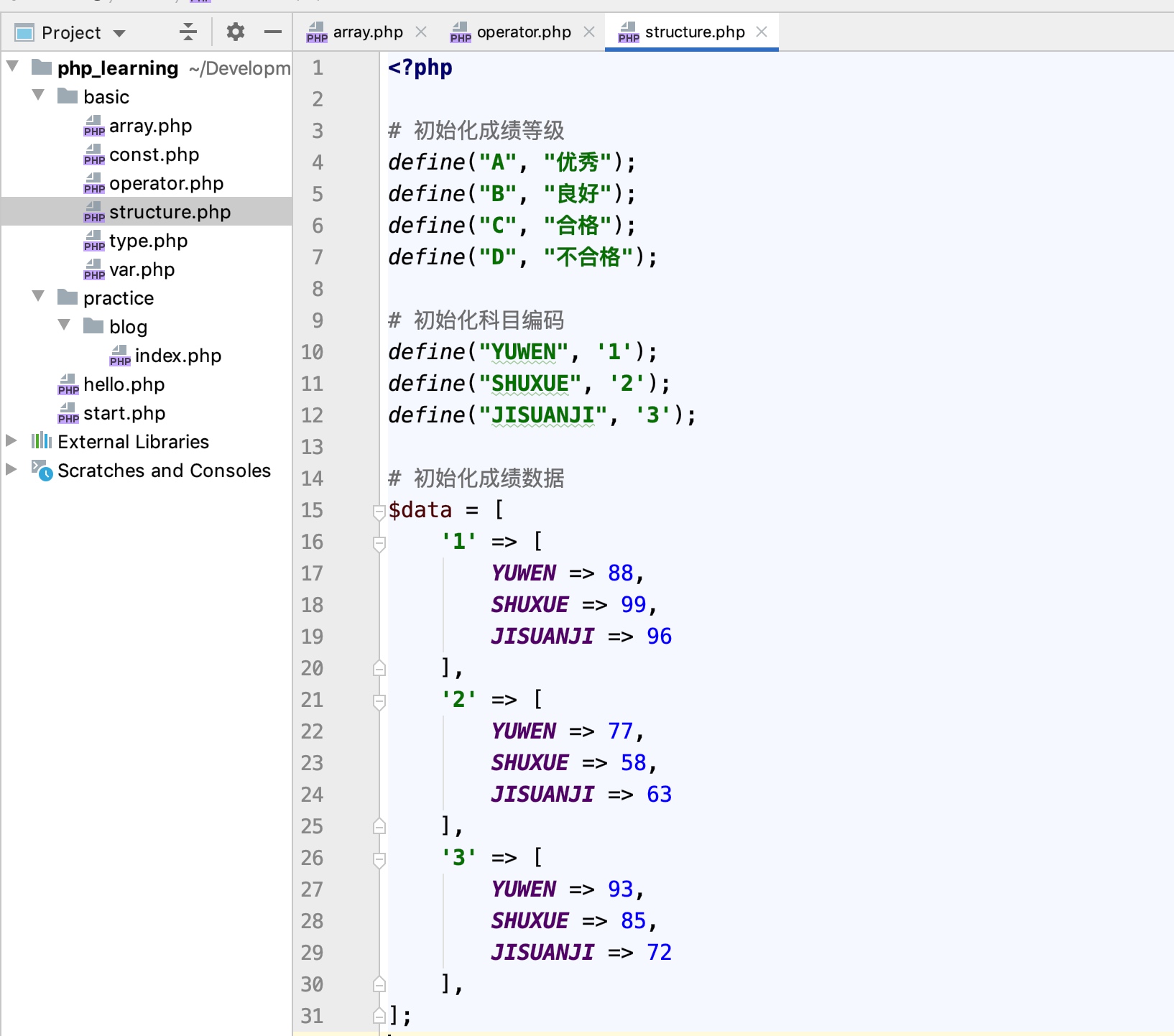Open var.php in the project tree
The width and height of the screenshot is (1174, 1036).
[142, 269]
